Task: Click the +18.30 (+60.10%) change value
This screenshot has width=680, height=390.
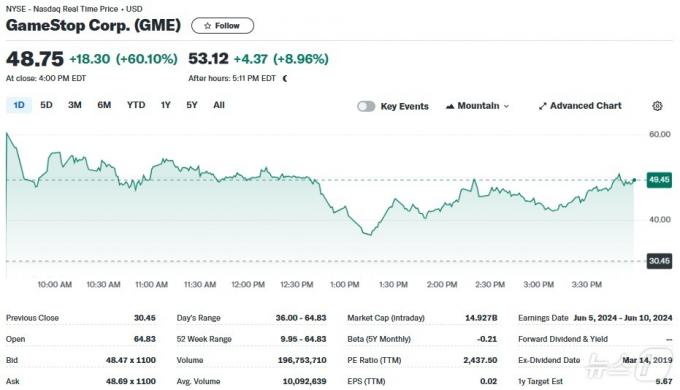Action: click(124, 59)
